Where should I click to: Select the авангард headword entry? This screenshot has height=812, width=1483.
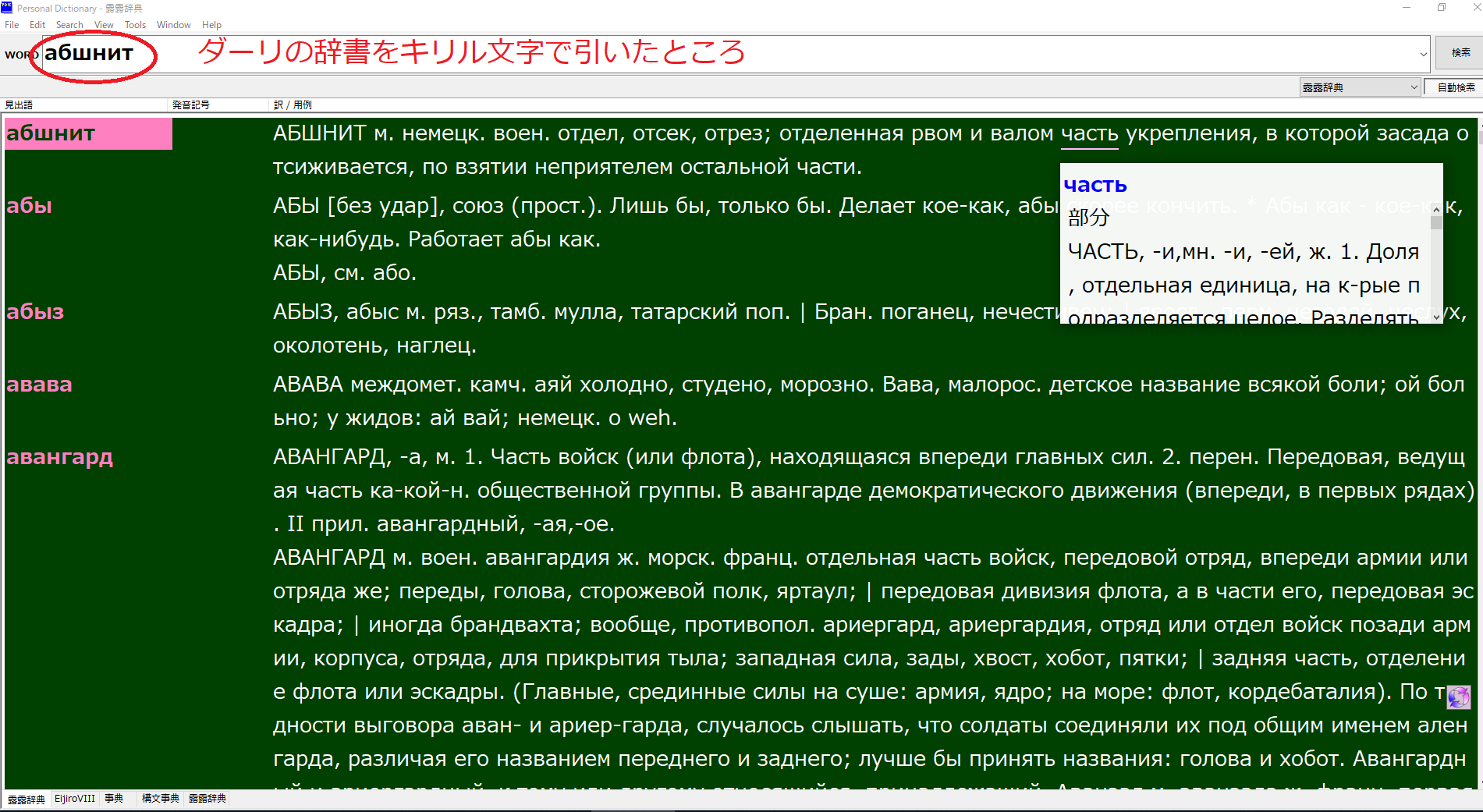pyautogui.click(x=60, y=457)
